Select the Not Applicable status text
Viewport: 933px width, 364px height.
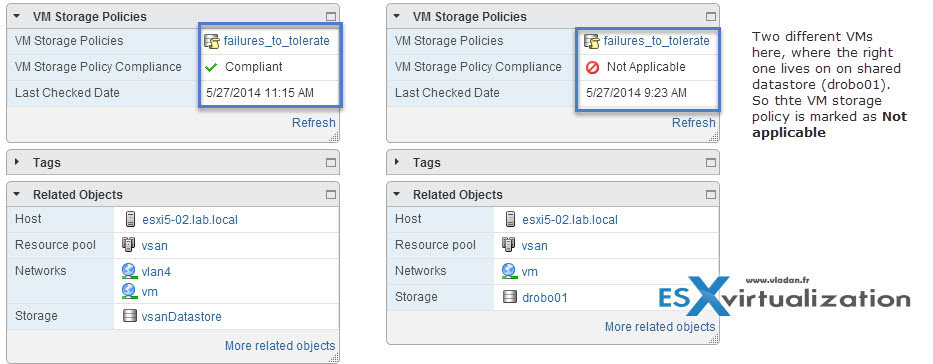click(646, 67)
